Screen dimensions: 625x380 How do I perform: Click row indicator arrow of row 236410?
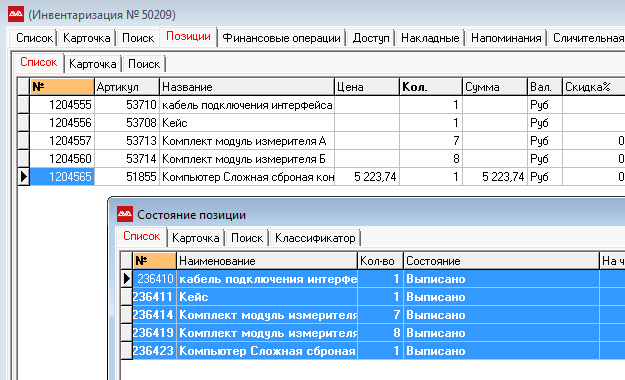pos(127,279)
